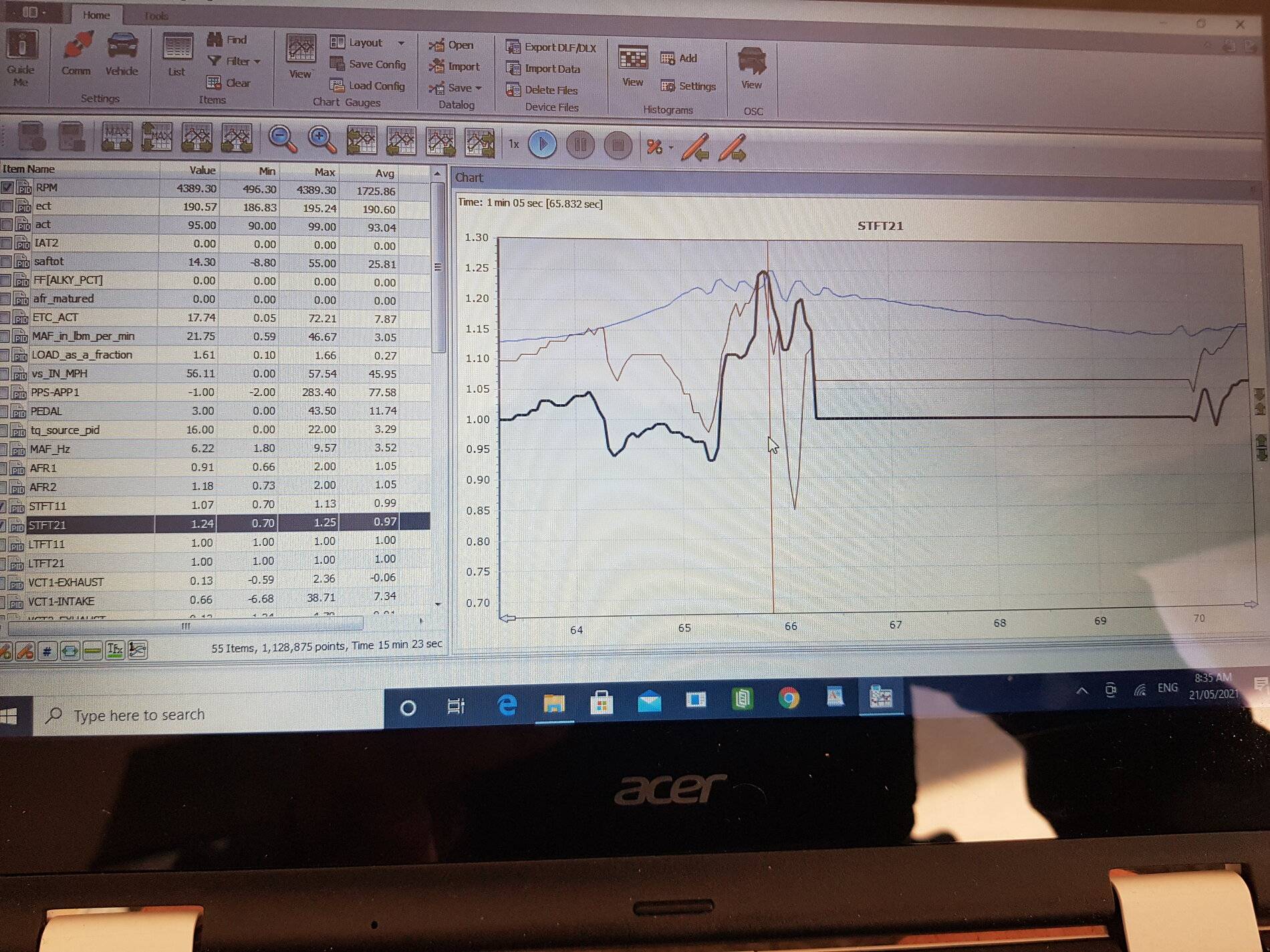
Task: Click the zoom in magnifier icon
Action: [x=322, y=140]
